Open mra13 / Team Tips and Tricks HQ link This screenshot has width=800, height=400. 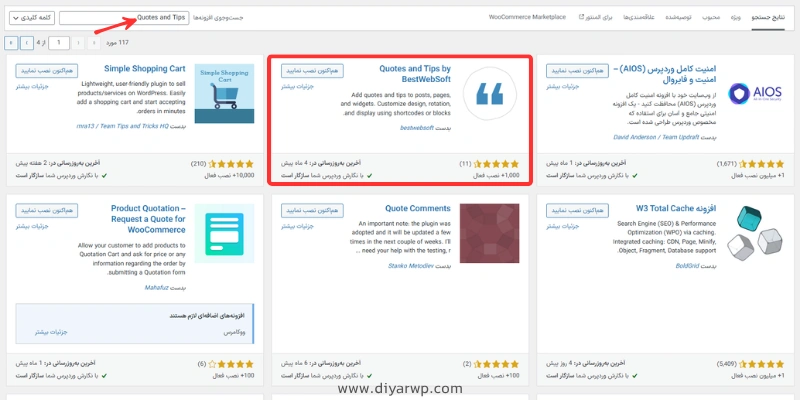pyautogui.click(x=122, y=126)
